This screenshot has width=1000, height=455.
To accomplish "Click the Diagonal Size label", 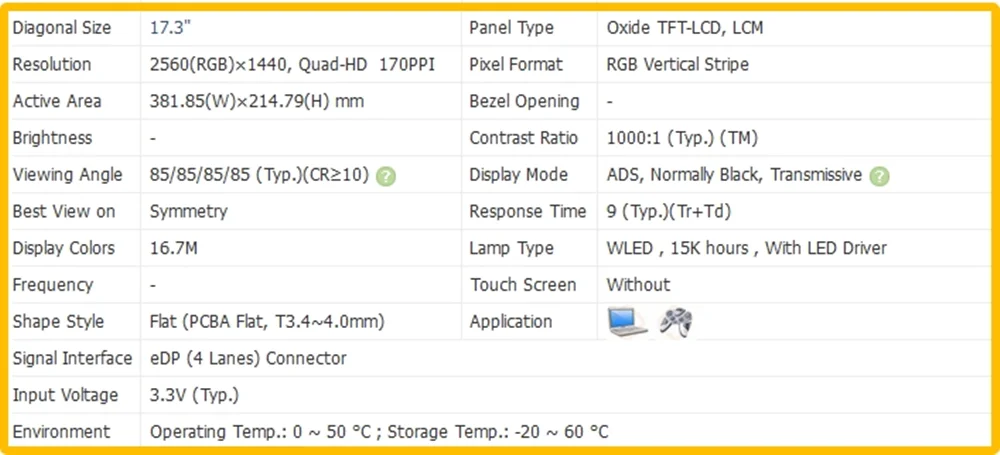I will pos(62,28).
